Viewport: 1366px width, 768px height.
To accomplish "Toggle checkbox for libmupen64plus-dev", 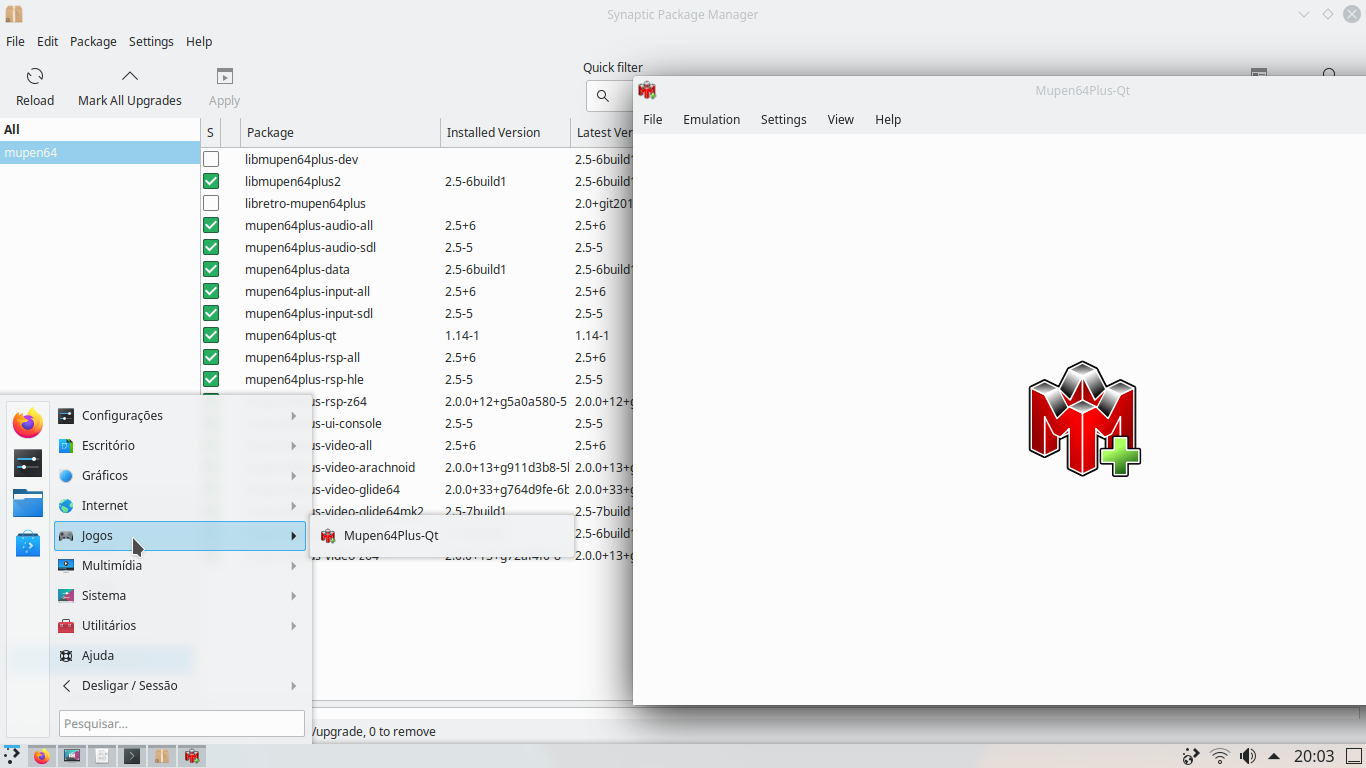I will 211,159.
